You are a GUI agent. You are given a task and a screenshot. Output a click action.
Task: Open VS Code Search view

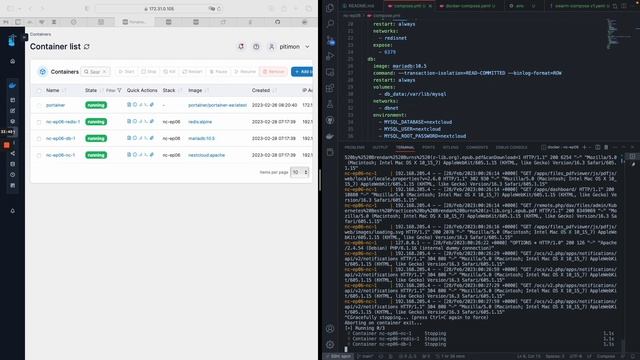[x=330, y=24]
